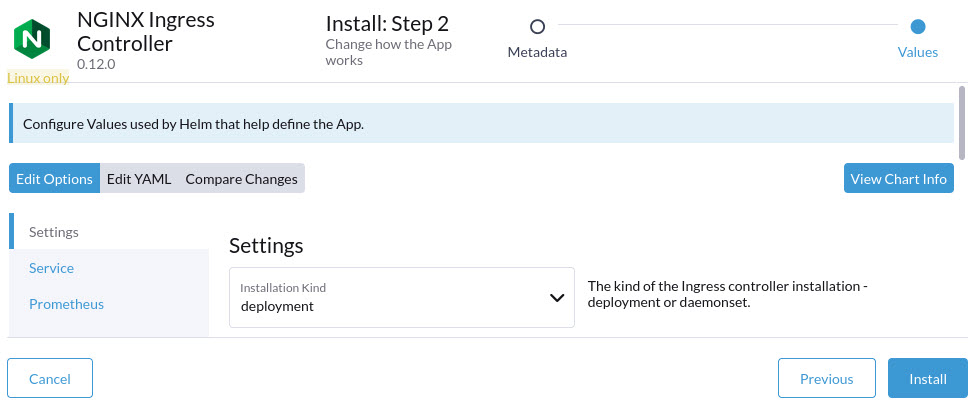The image size is (976, 404).
Task: Expand Installation Kind chevron arrow
Action: 557,298
